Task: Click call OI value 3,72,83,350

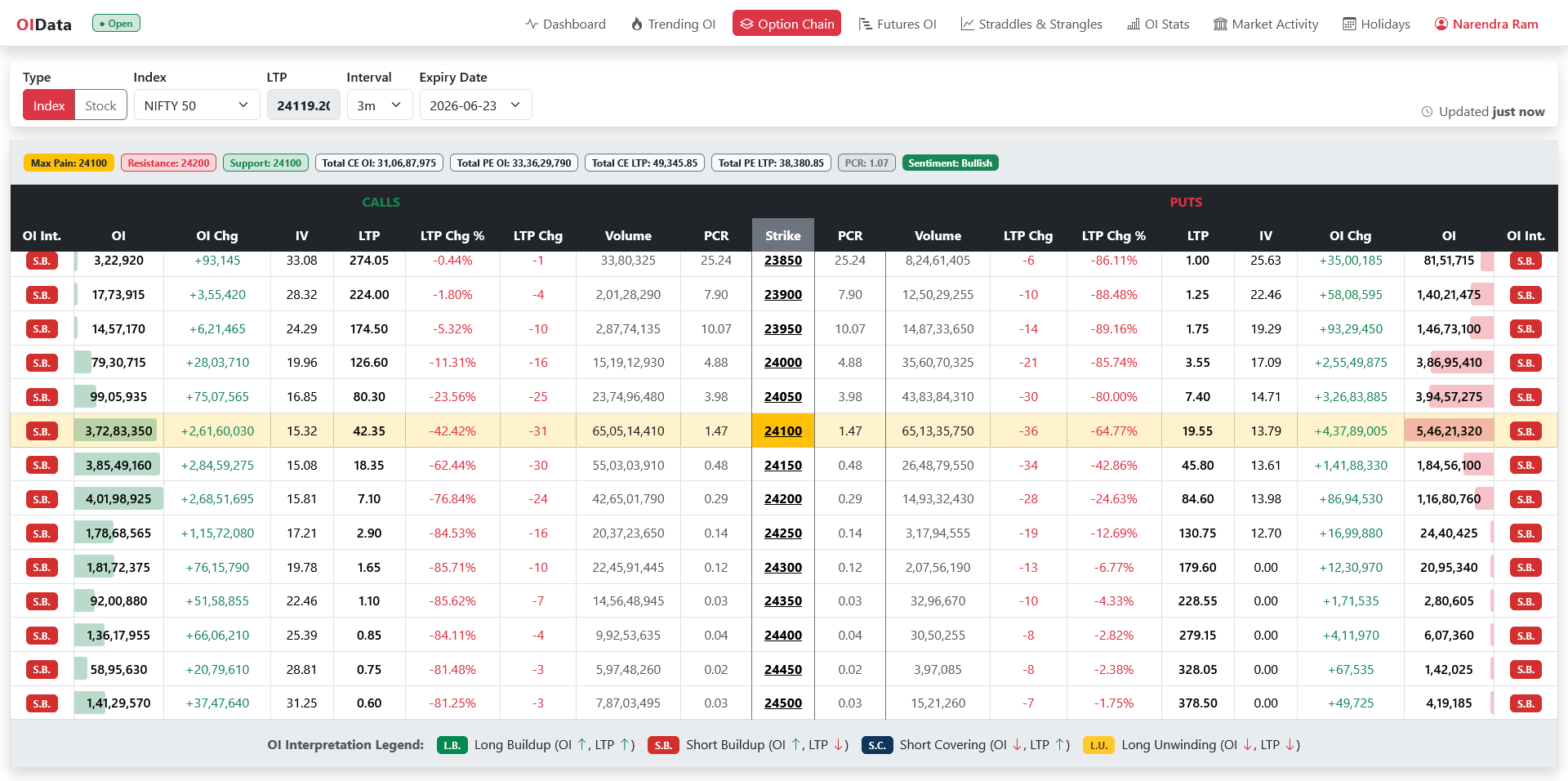Action: [118, 431]
